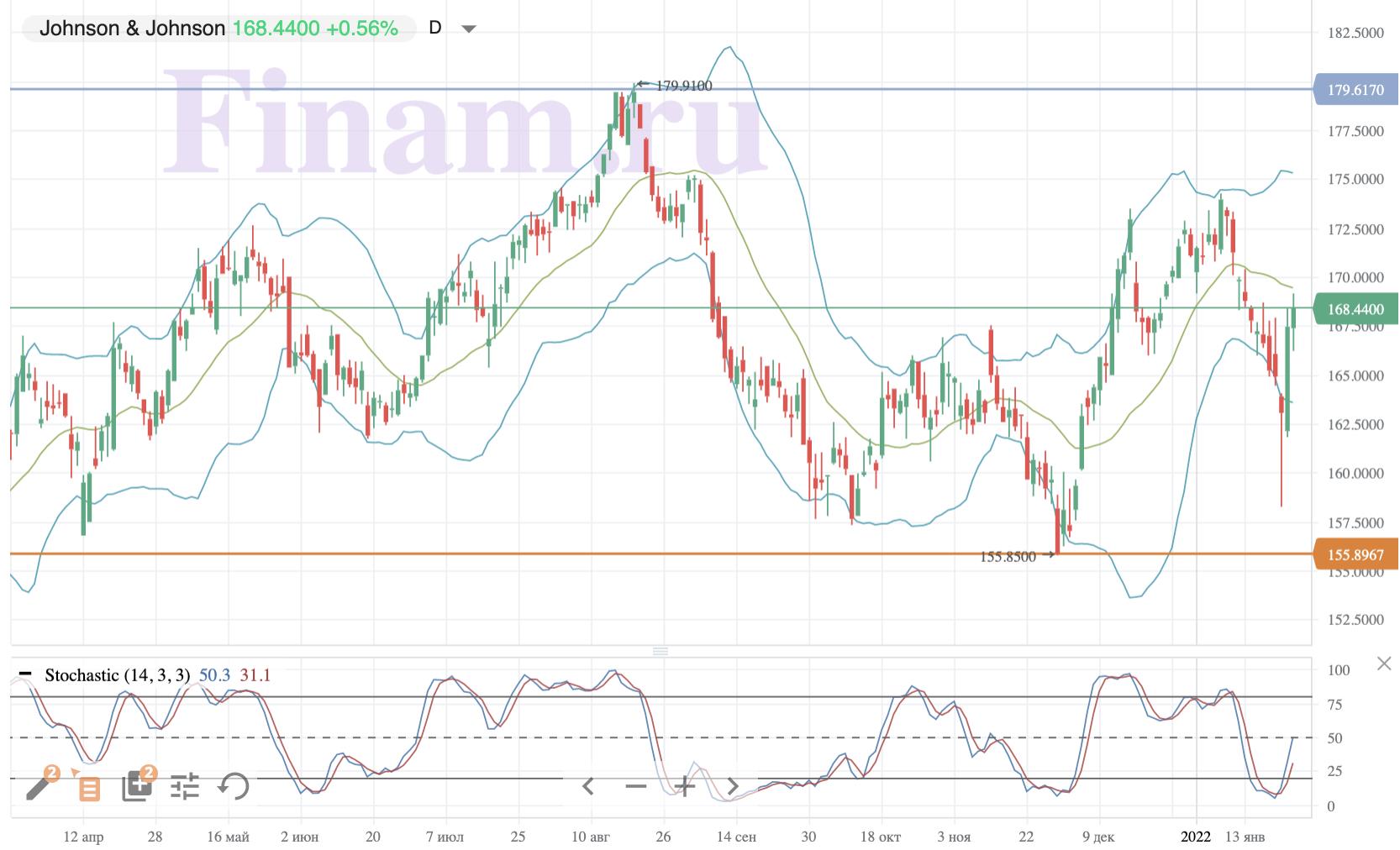1400x850 pixels.
Task: Click the 175.0000 price axis label
Action: [1355, 180]
